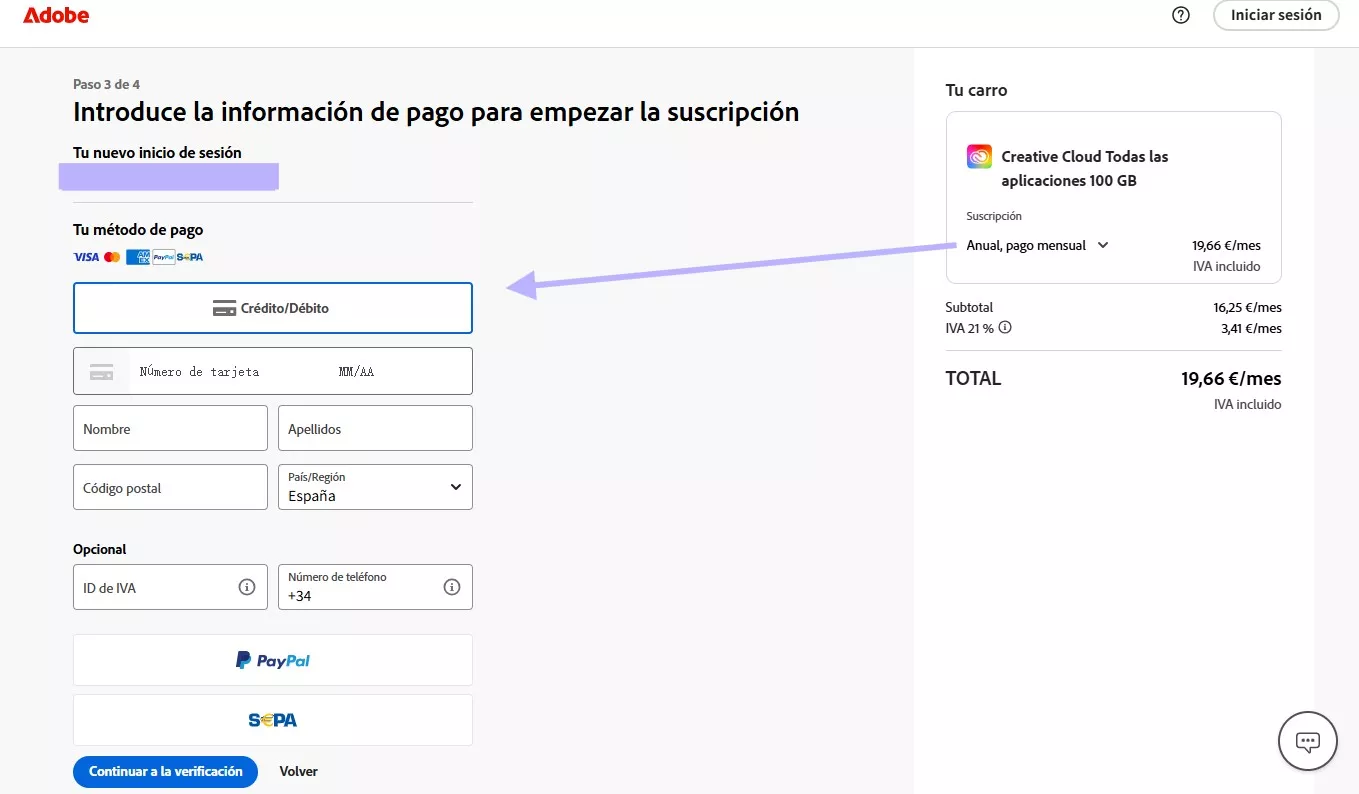Show info for Número de teléfono

[x=452, y=587]
